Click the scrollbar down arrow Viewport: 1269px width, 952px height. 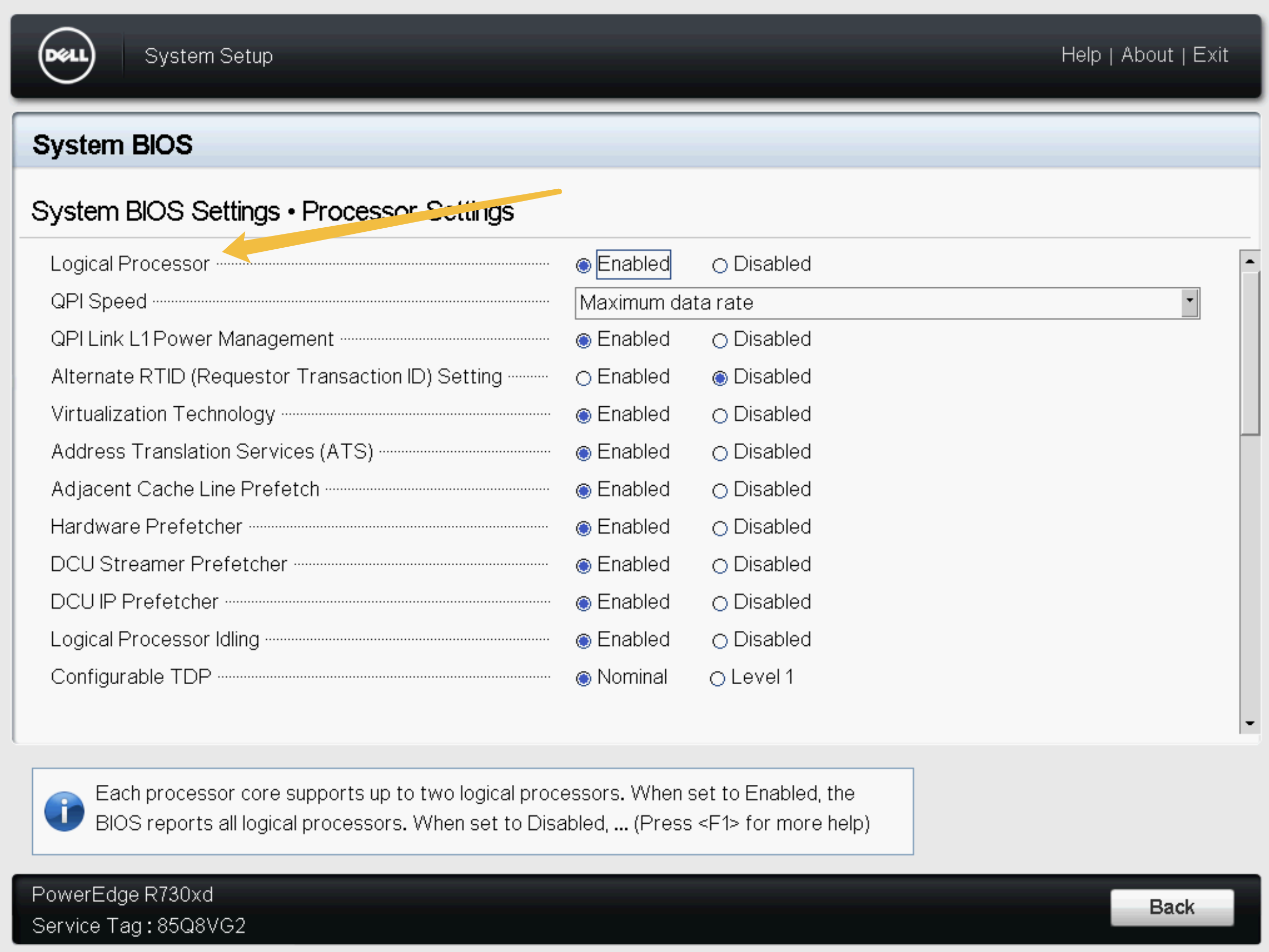[1250, 723]
